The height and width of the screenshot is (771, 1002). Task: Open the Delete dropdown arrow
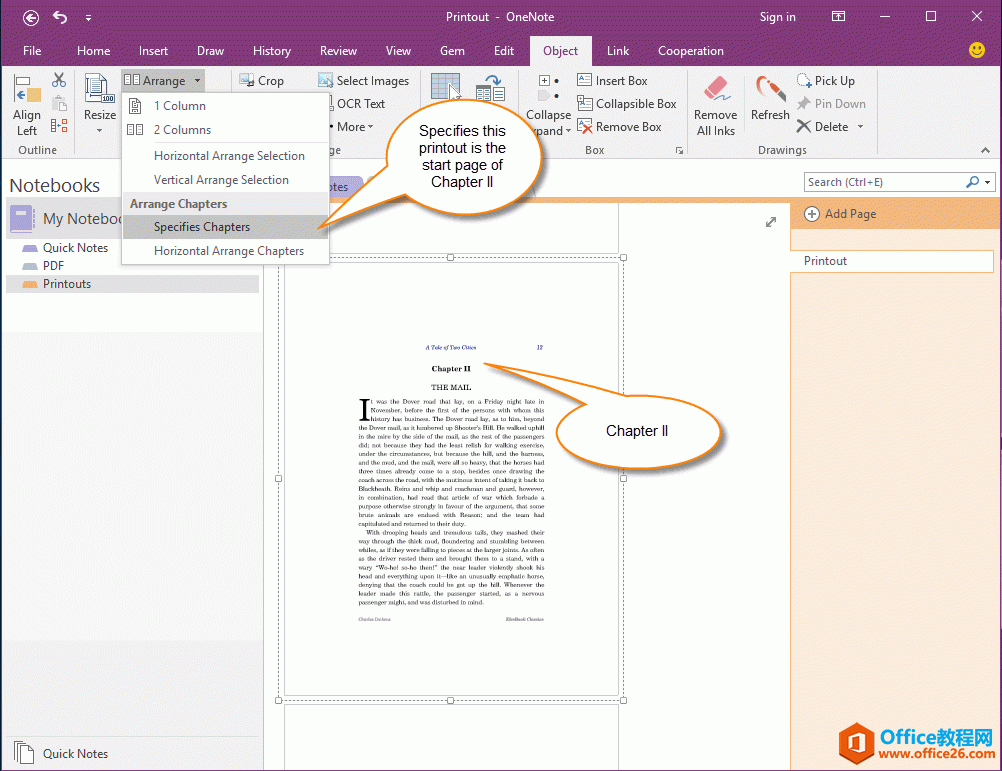(860, 126)
